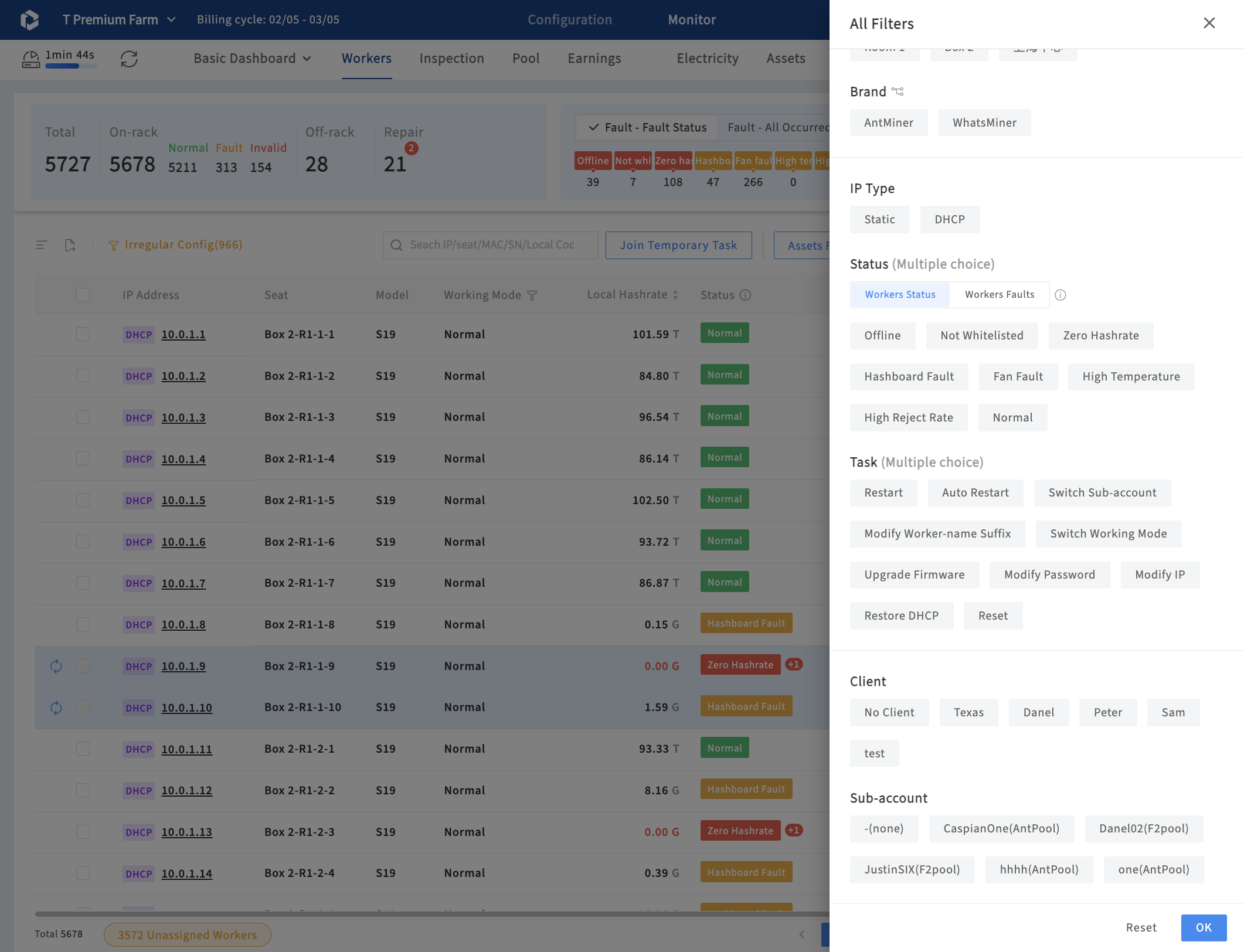Click the horizontal table scrollbar

coord(431,914)
